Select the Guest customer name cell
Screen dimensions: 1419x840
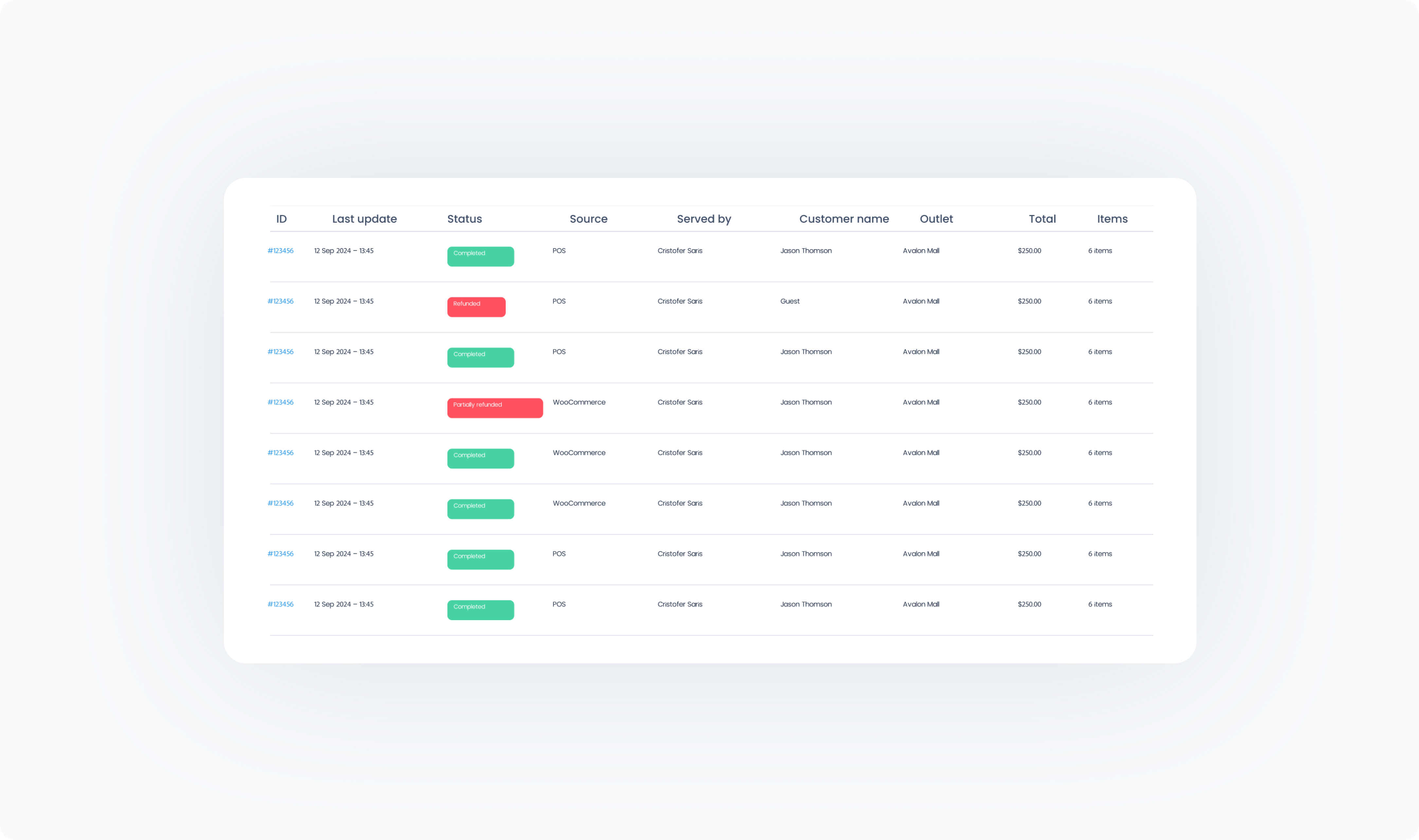[x=789, y=301]
